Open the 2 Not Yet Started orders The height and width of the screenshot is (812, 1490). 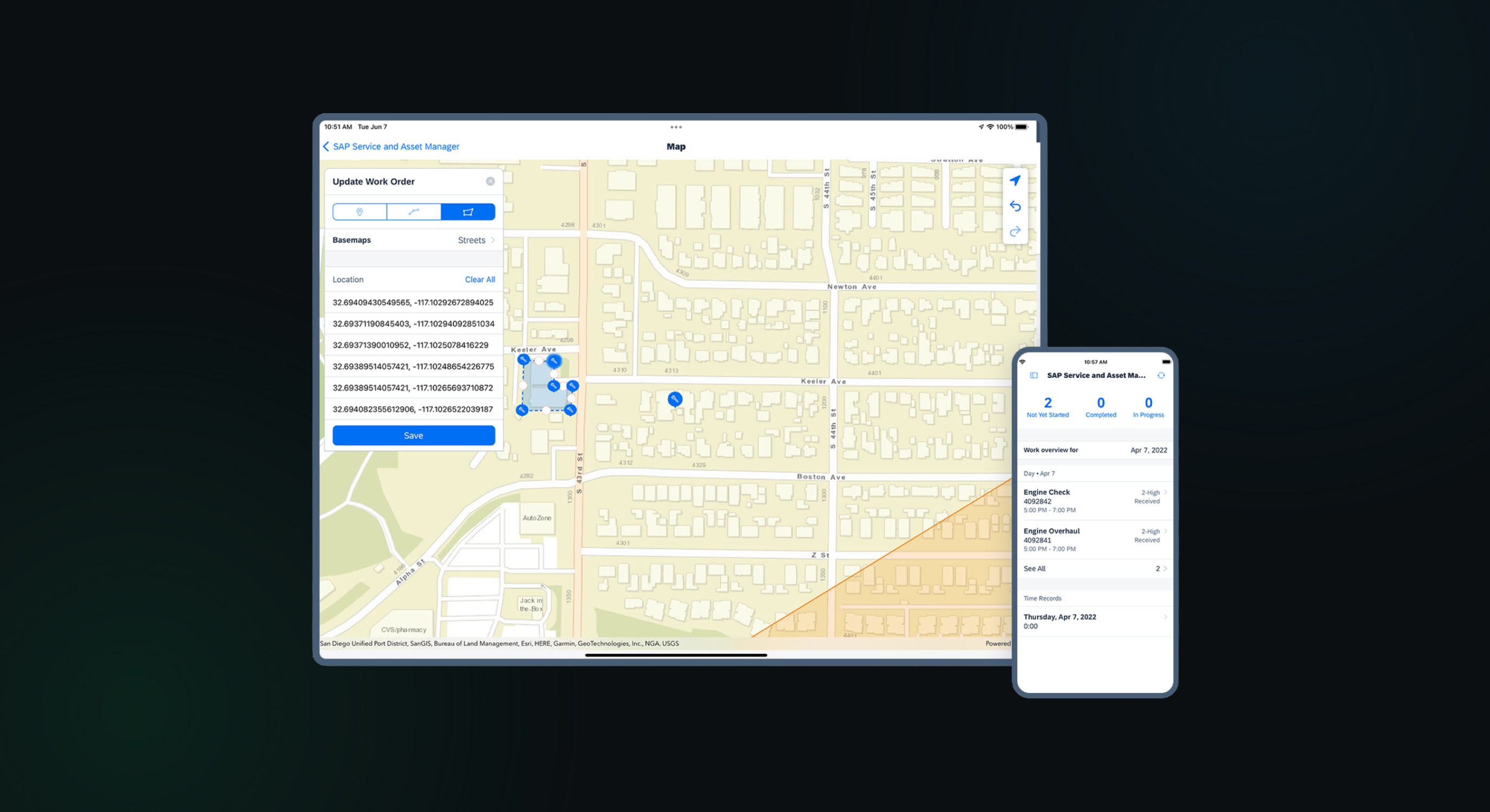click(1048, 407)
